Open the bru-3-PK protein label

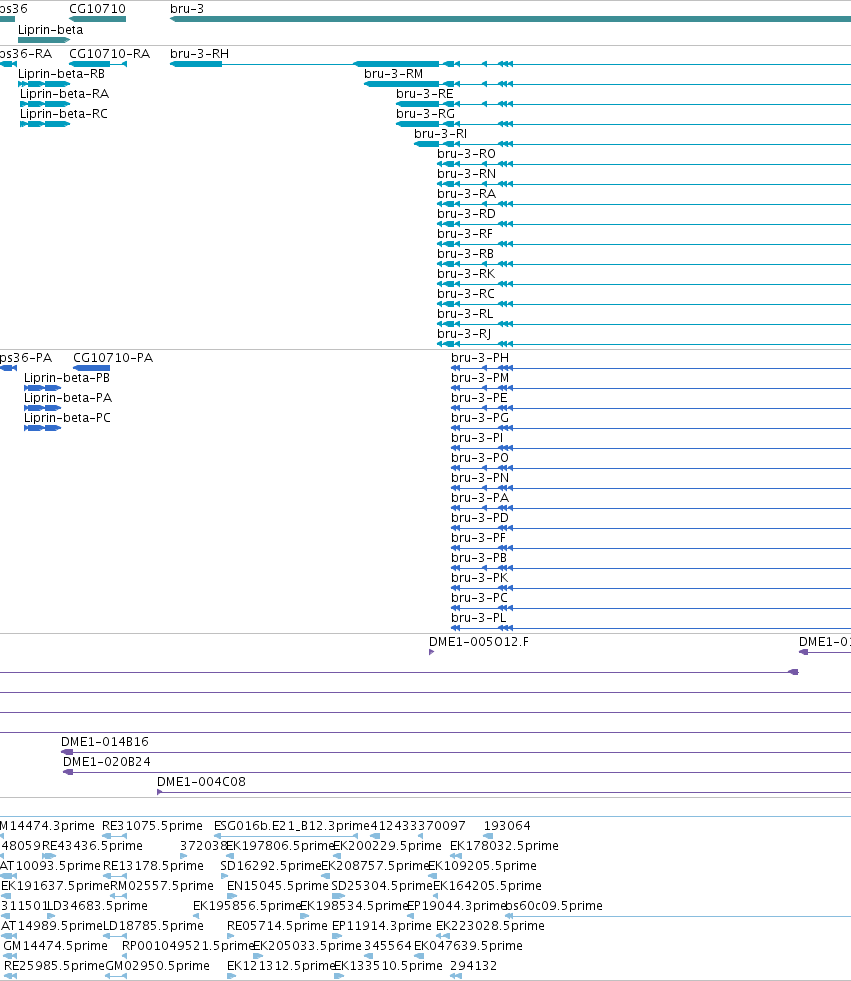click(480, 578)
